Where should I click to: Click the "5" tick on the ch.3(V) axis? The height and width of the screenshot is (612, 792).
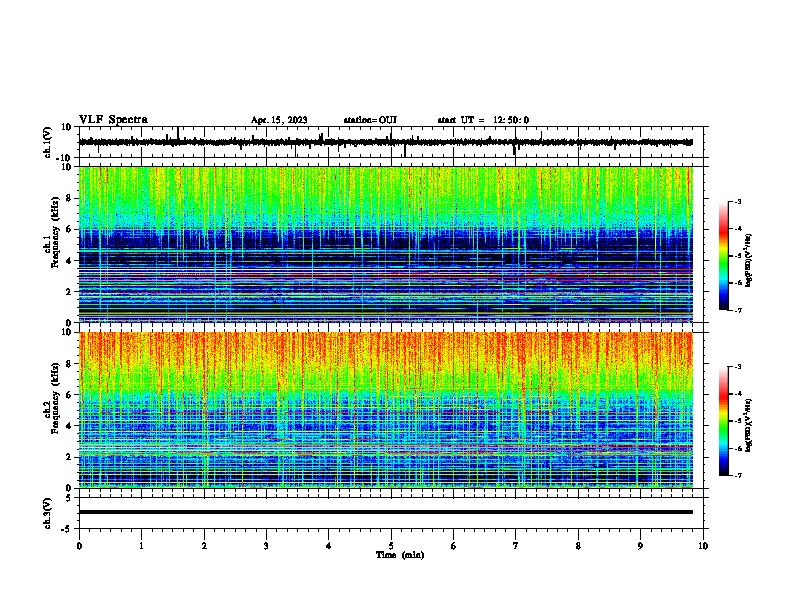click(x=69, y=497)
